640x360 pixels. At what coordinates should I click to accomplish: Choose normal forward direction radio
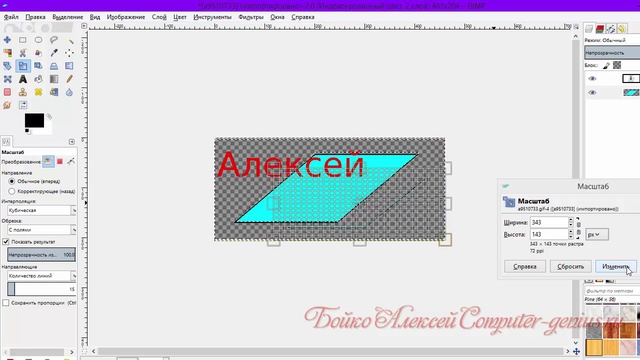pos(11,181)
